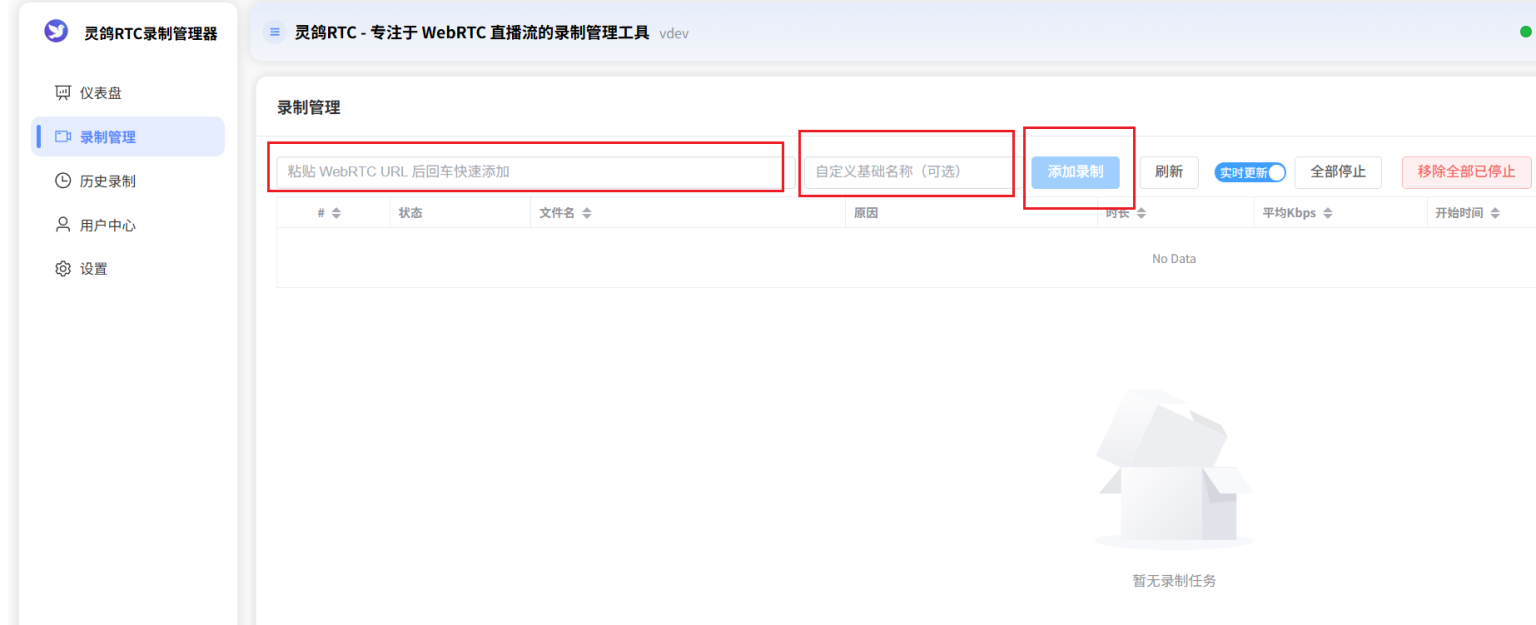Click the 仪表盘 dashboard icon
This screenshot has width=1536, height=625.
pos(63,93)
